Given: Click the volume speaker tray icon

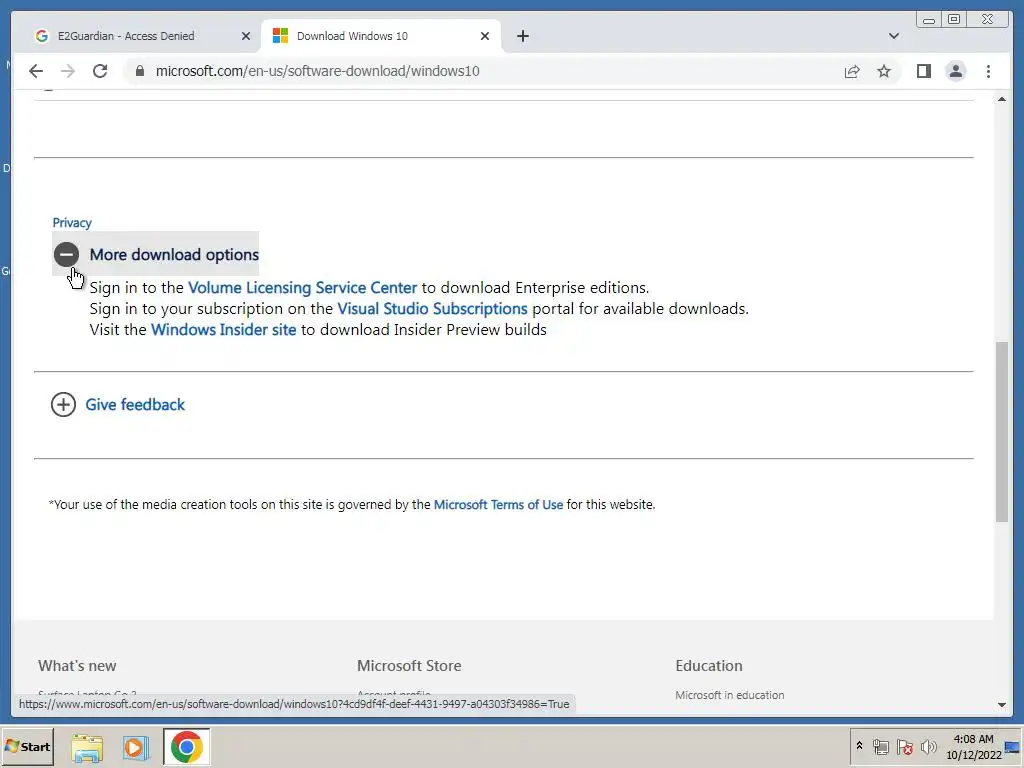Looking at the screenshot, I should [x=928, y=747].
